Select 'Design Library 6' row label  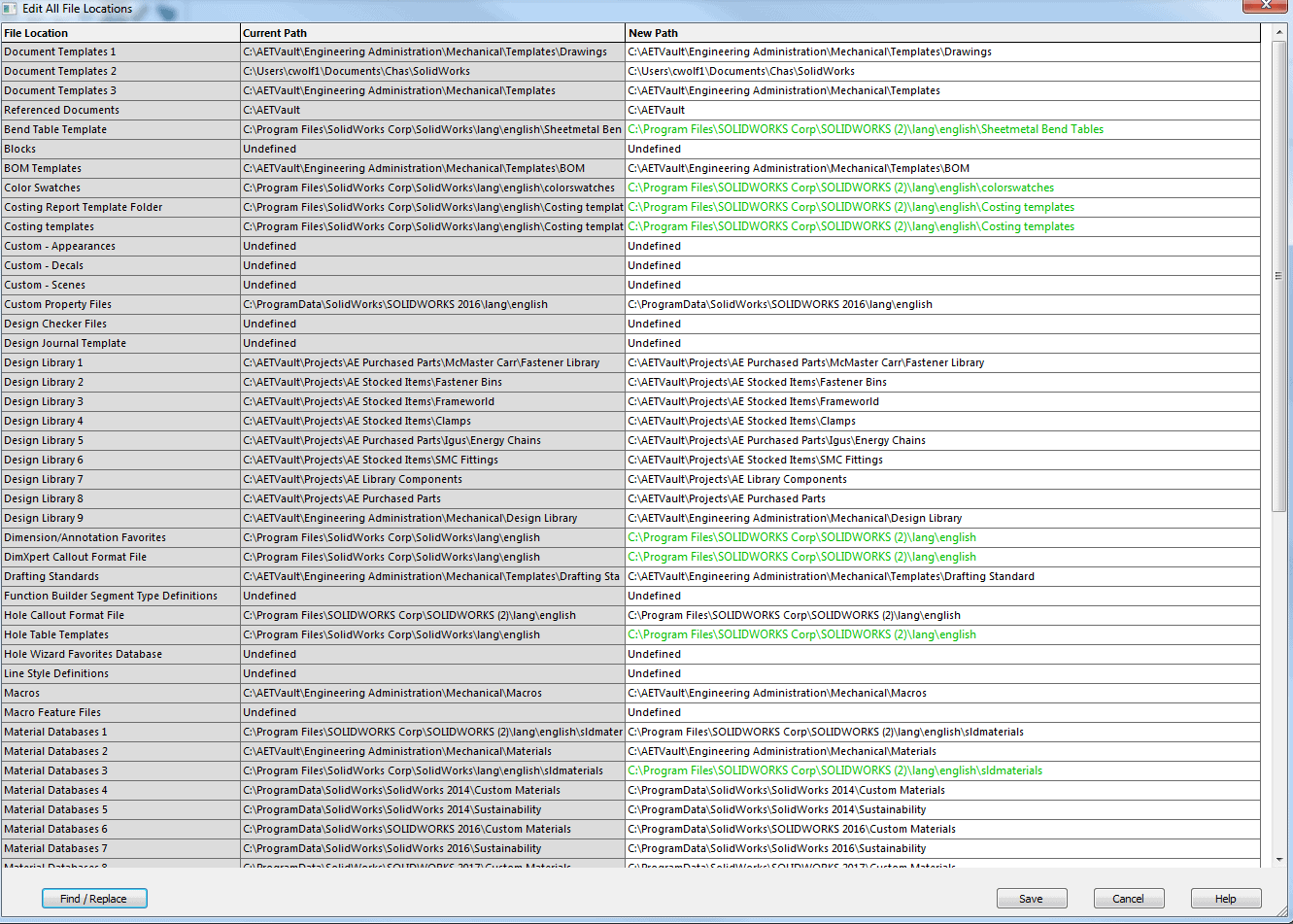click(x=120, y=460)
